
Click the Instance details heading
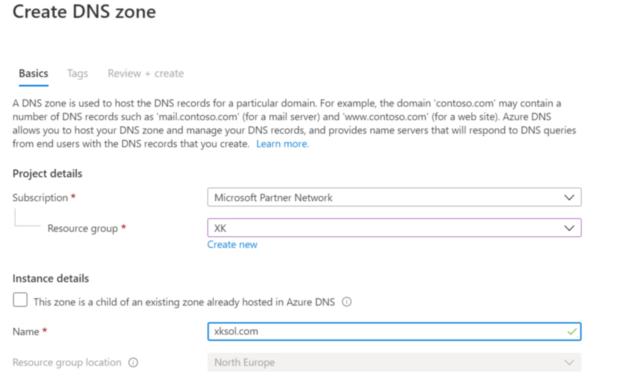click(51, 278)
